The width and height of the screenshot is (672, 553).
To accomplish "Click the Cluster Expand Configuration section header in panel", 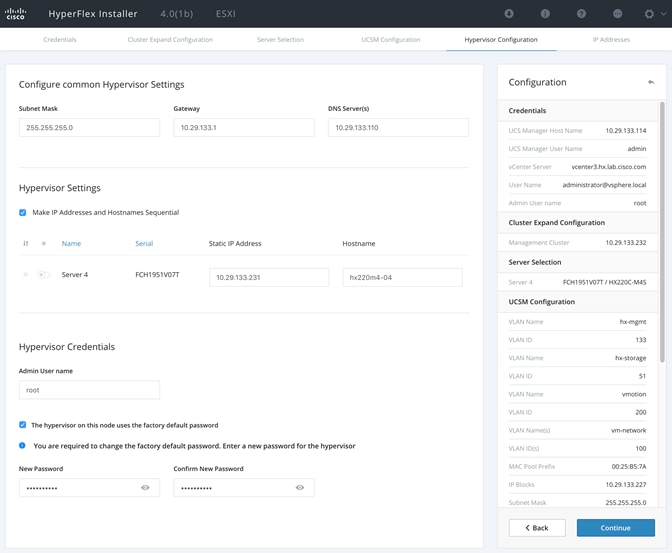I will 578,222.
